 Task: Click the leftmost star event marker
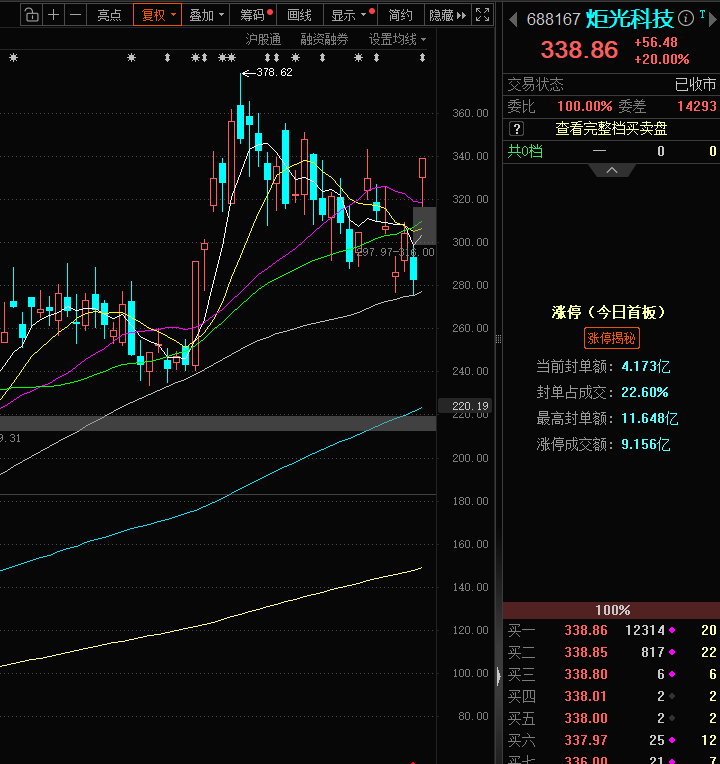coord(14,57)
